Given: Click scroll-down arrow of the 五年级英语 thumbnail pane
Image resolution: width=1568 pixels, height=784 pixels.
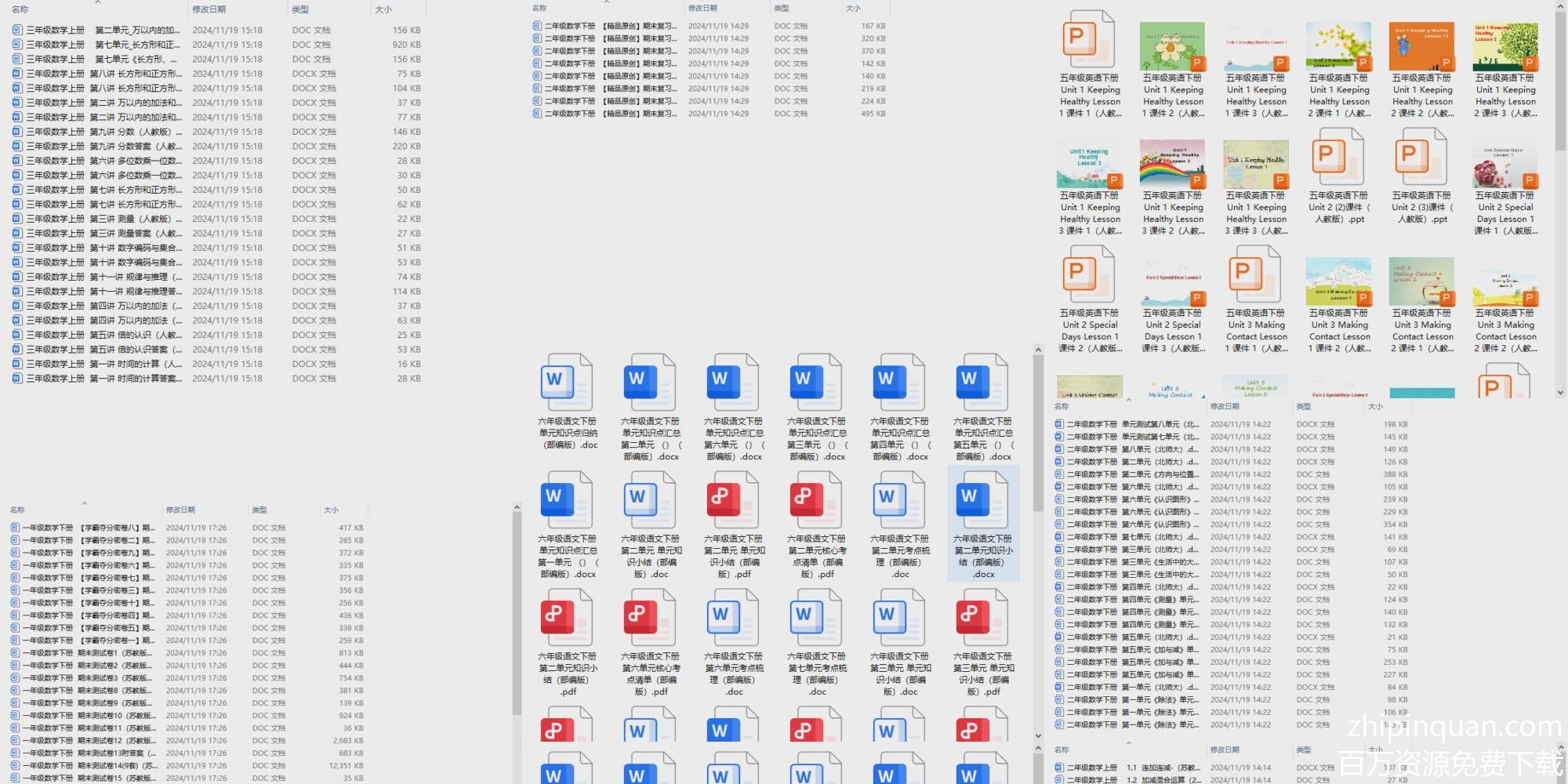Looking at the screenshot, I should click(x=1560, y=392).
